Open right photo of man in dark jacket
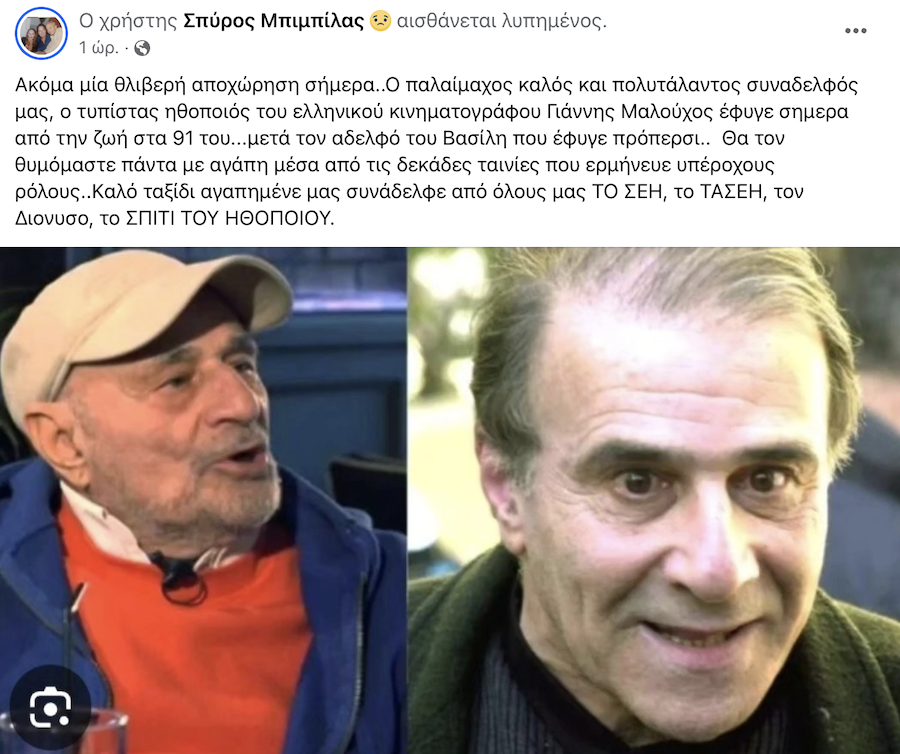This screenshot has height=754, width=900. [x=654, y=500]
